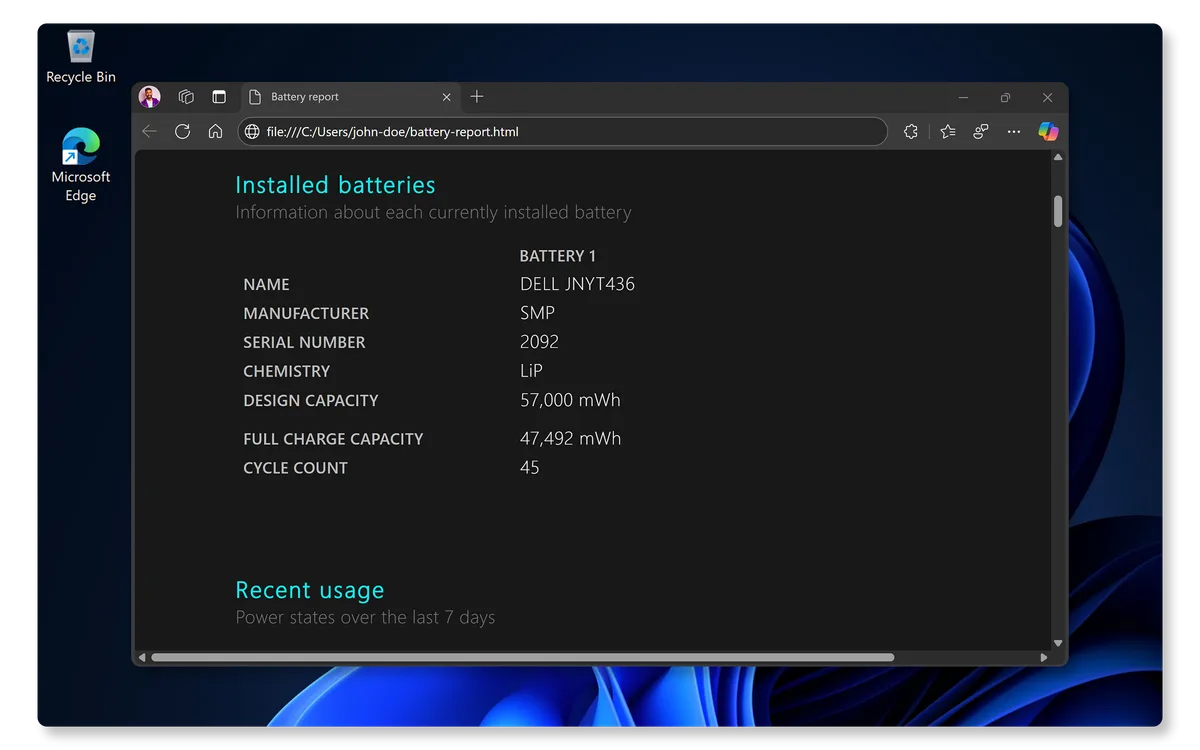The image size is (1200, 750).
Task: Click the DESIGN CAPACITY row label
Action: coord(311,401)
